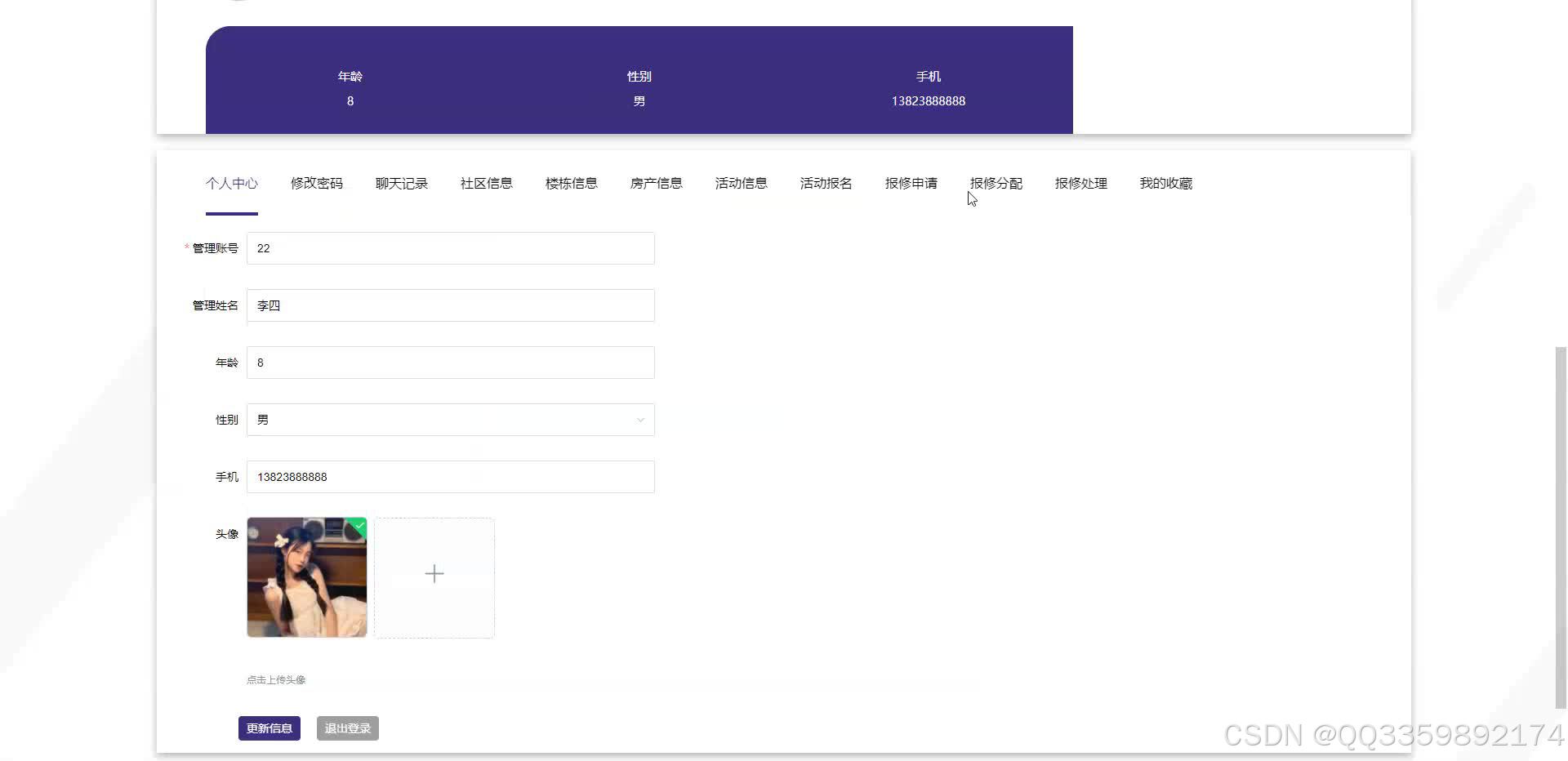Click the page vertical scrollbar
The image size is (1568, 761).
pos(1561,527)
